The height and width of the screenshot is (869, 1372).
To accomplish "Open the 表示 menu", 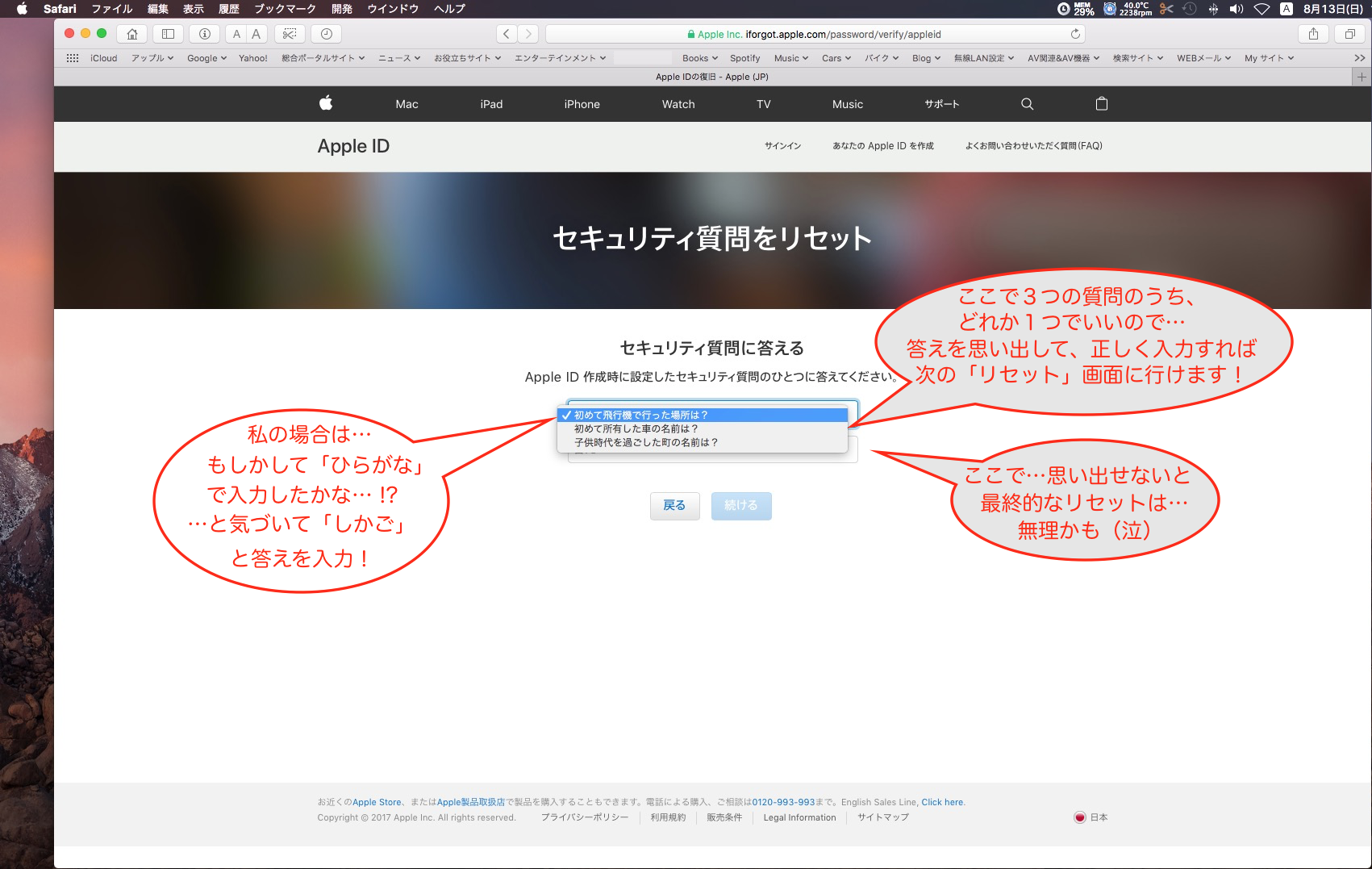I will pyautogui.click(x=194, y=9).
